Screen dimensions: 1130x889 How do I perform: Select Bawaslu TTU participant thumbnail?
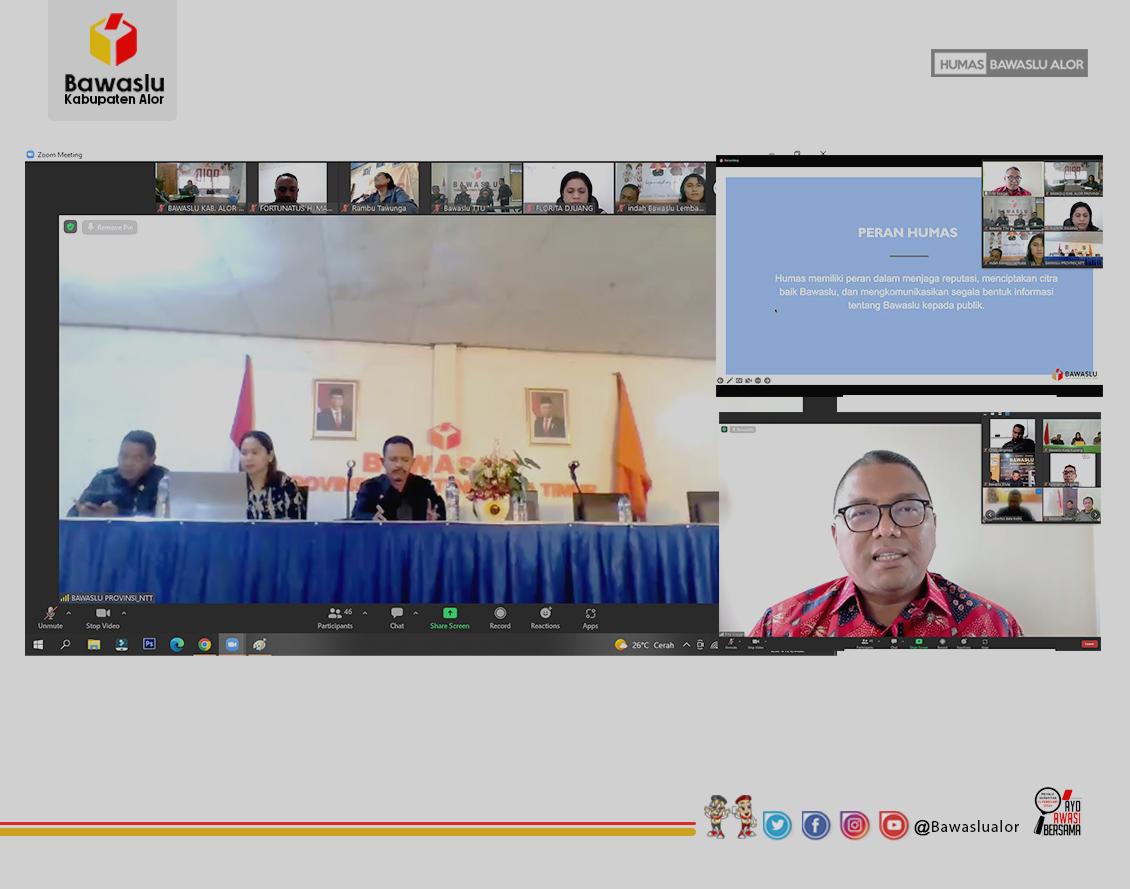click(x=476, y=187)
